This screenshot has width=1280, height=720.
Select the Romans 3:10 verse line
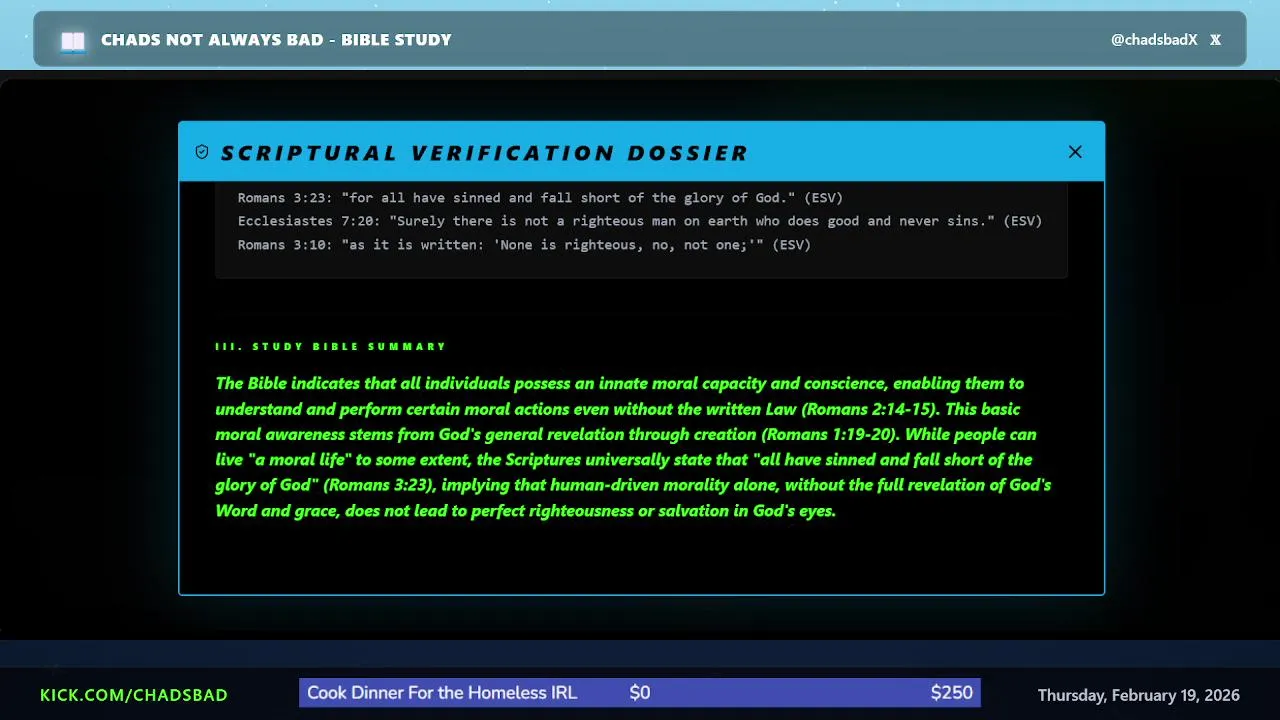click(524, 245)
